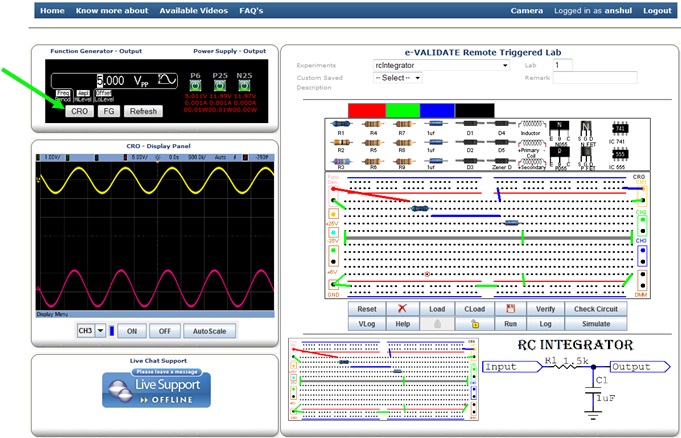Toggle the P6 power supply button
This screenshot has width=681, height=438.
196,83
